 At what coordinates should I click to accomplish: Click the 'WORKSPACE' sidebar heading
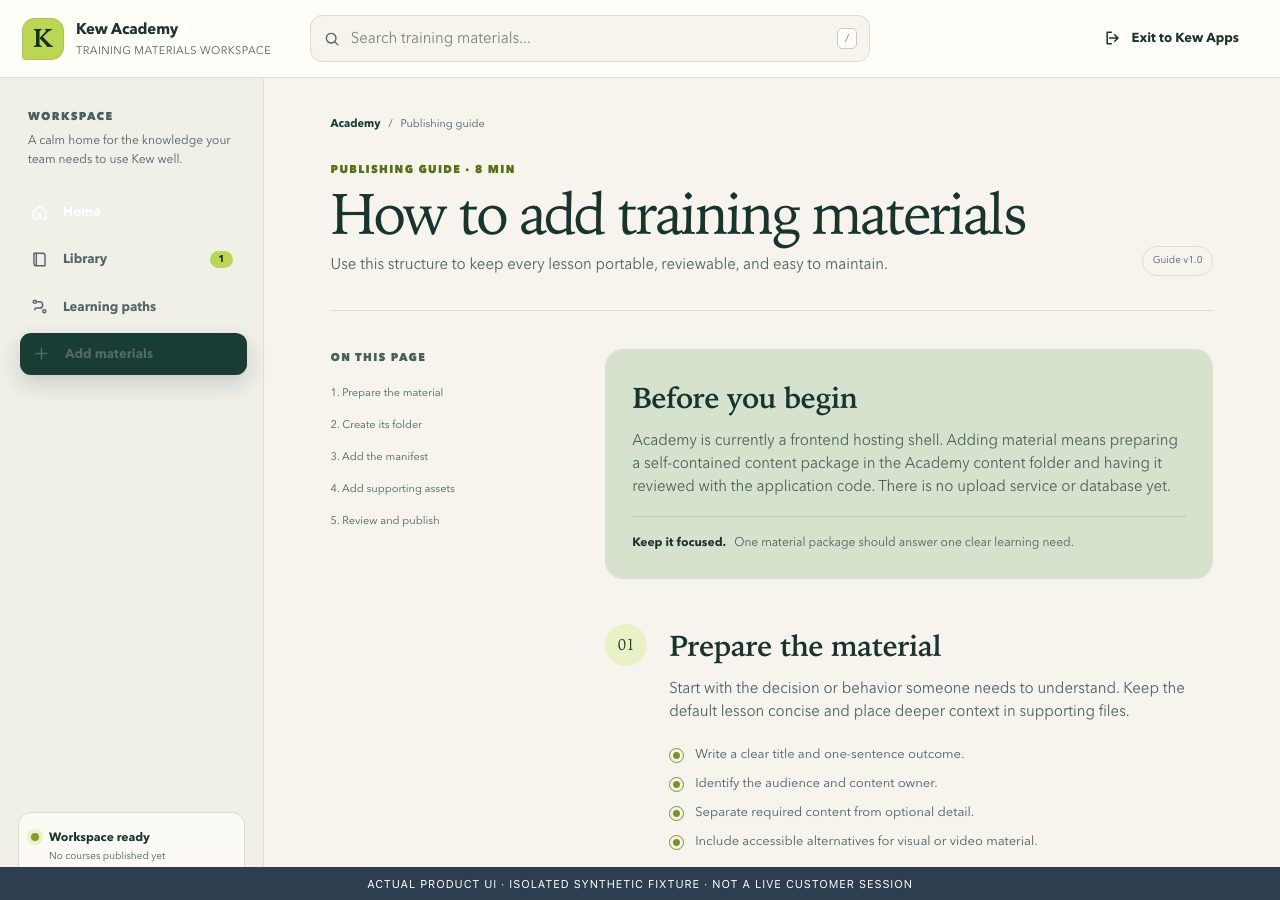coord(71,116)
